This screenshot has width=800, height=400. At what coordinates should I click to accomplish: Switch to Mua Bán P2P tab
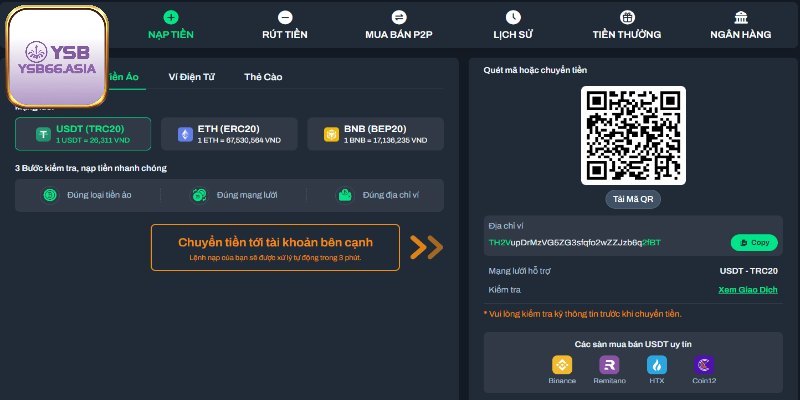coord(398,25)
